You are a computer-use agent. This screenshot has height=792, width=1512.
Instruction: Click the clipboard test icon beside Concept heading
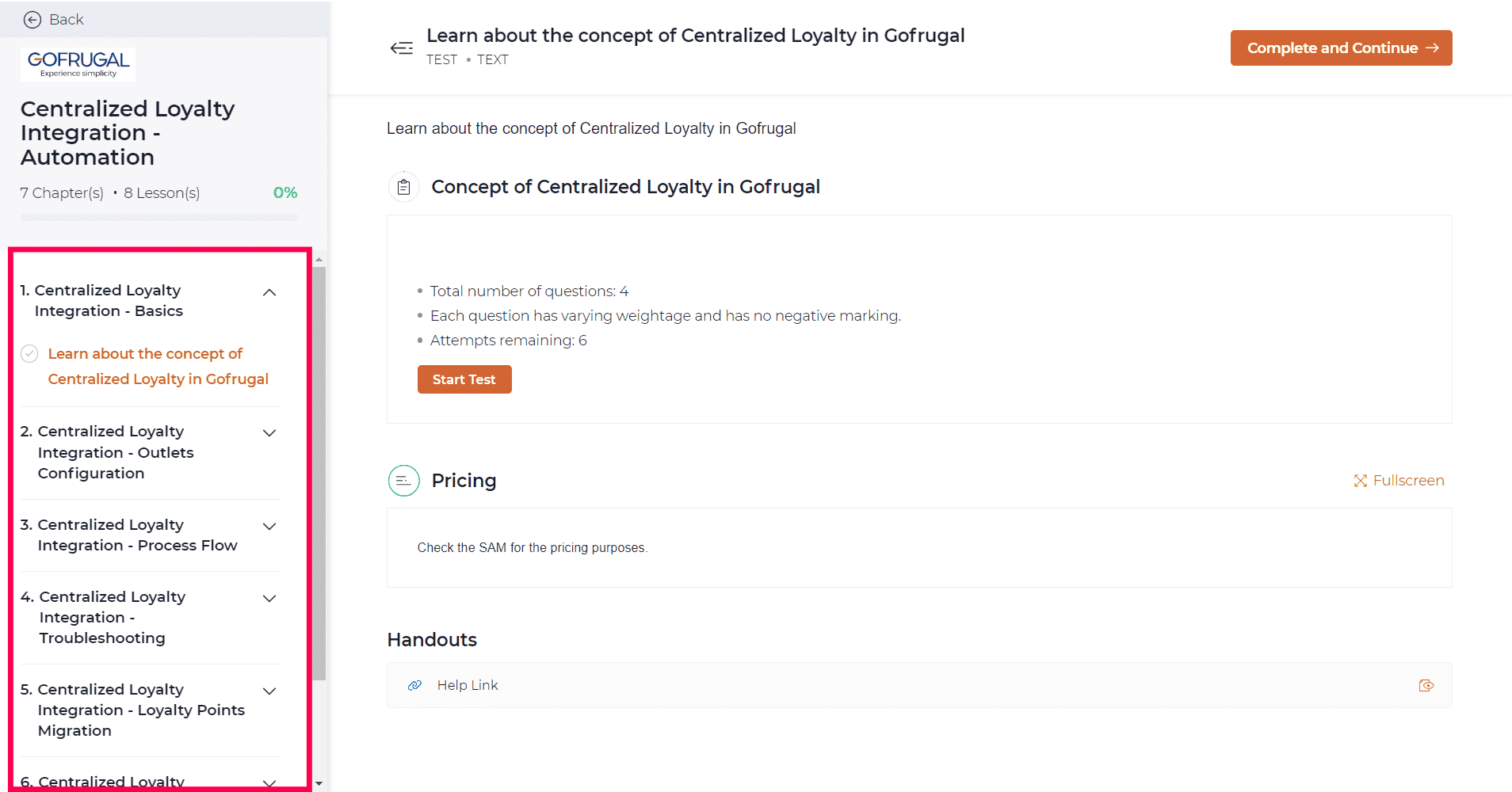403,187
